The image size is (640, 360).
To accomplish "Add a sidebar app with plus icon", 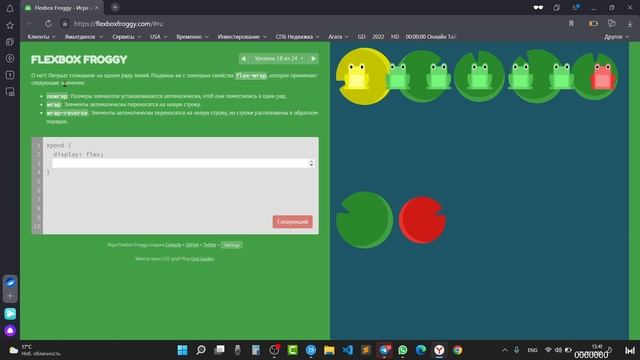I will click(10, 296).
